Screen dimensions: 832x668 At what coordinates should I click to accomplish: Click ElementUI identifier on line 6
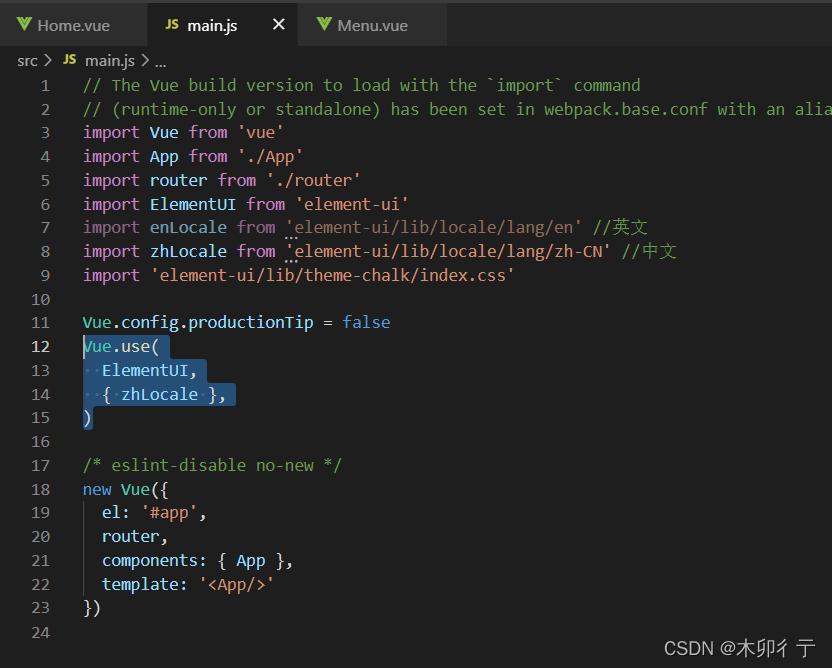(193, 204)
